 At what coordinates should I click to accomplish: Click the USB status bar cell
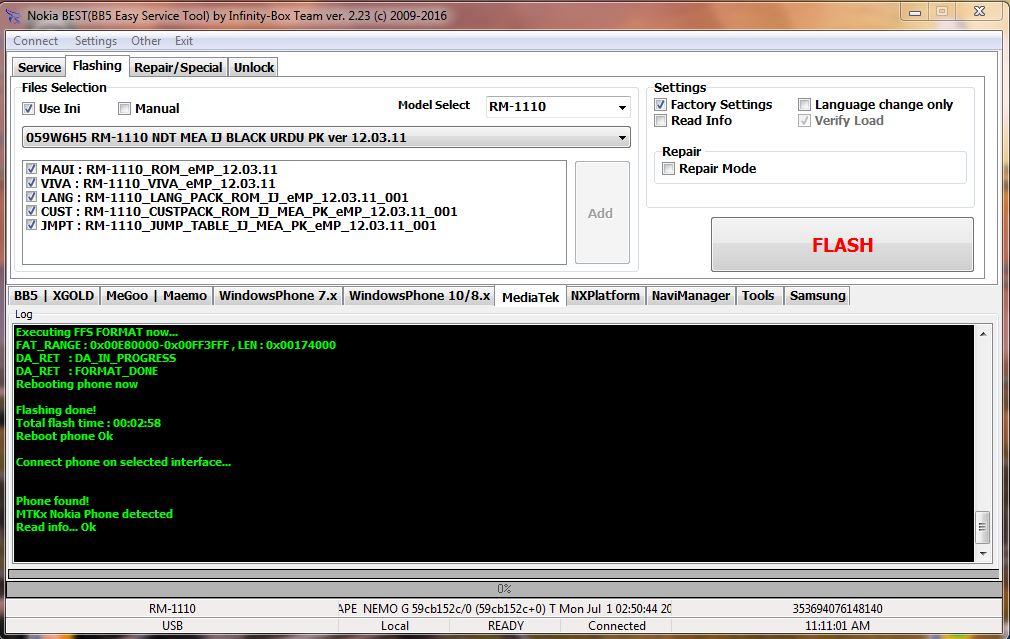click(172, 625)
